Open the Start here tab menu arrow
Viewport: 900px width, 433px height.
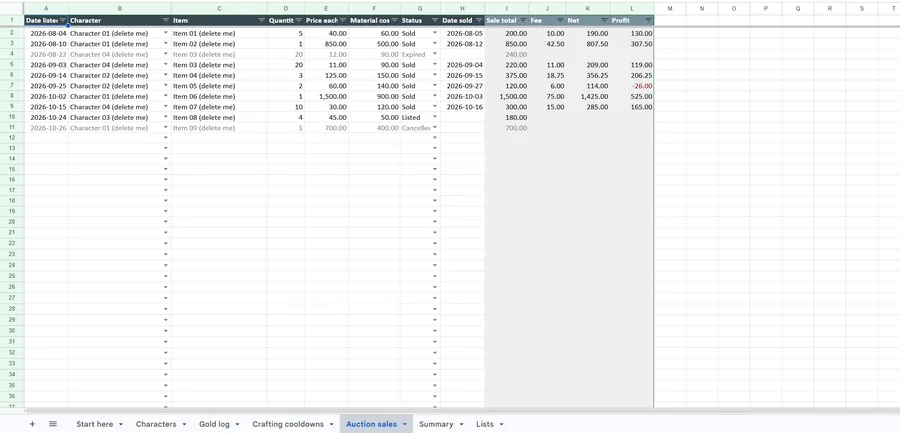click(121, 424)
